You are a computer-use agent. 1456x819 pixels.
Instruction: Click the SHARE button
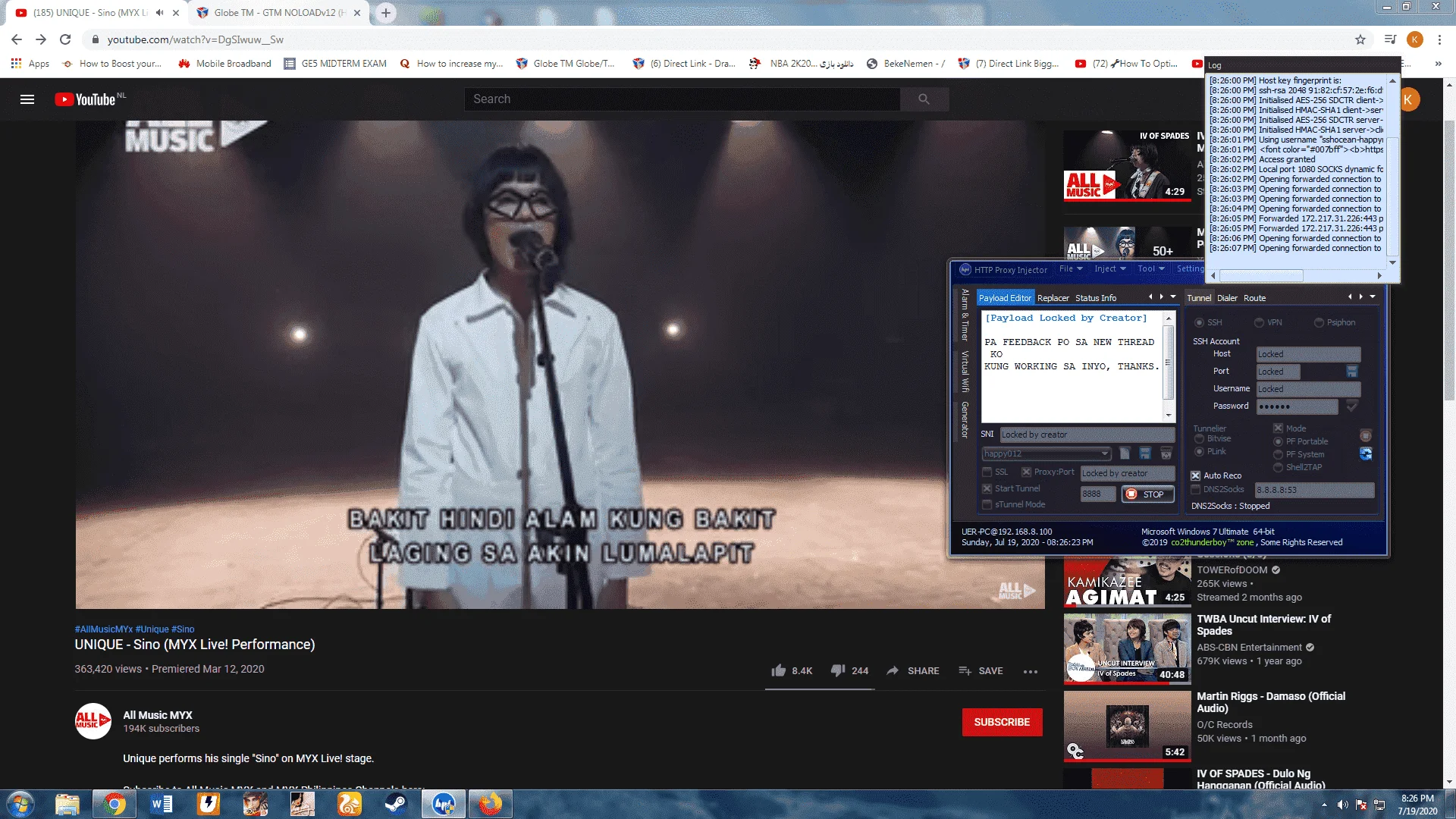point(913,671)
